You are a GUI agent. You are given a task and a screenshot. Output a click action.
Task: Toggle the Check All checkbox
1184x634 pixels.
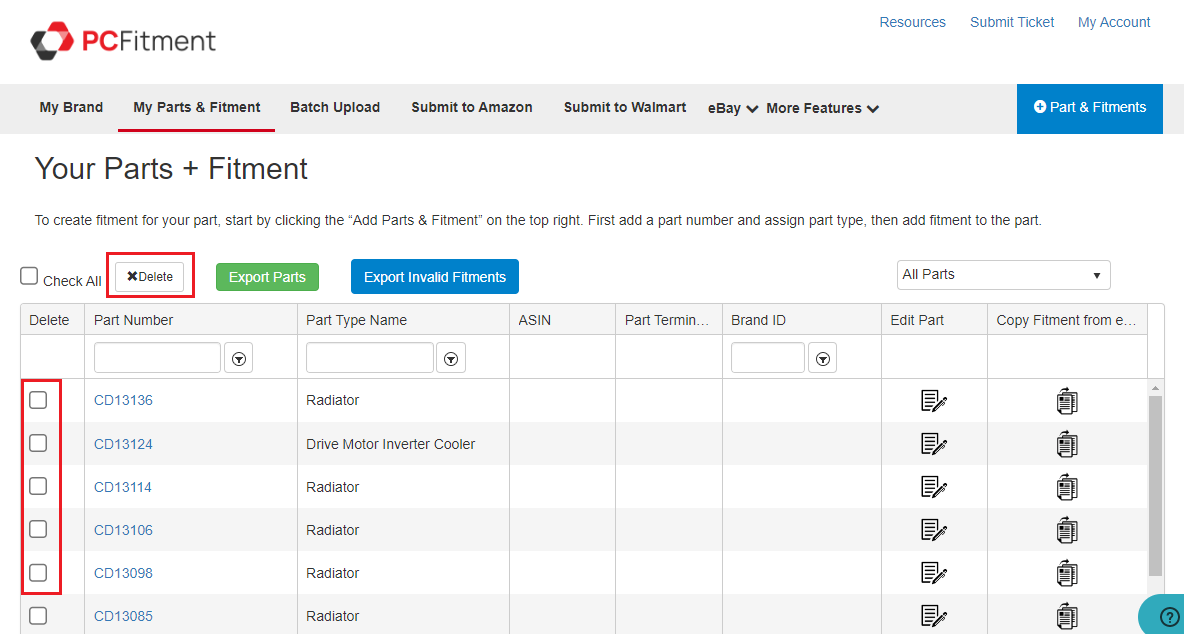point(30,277)
